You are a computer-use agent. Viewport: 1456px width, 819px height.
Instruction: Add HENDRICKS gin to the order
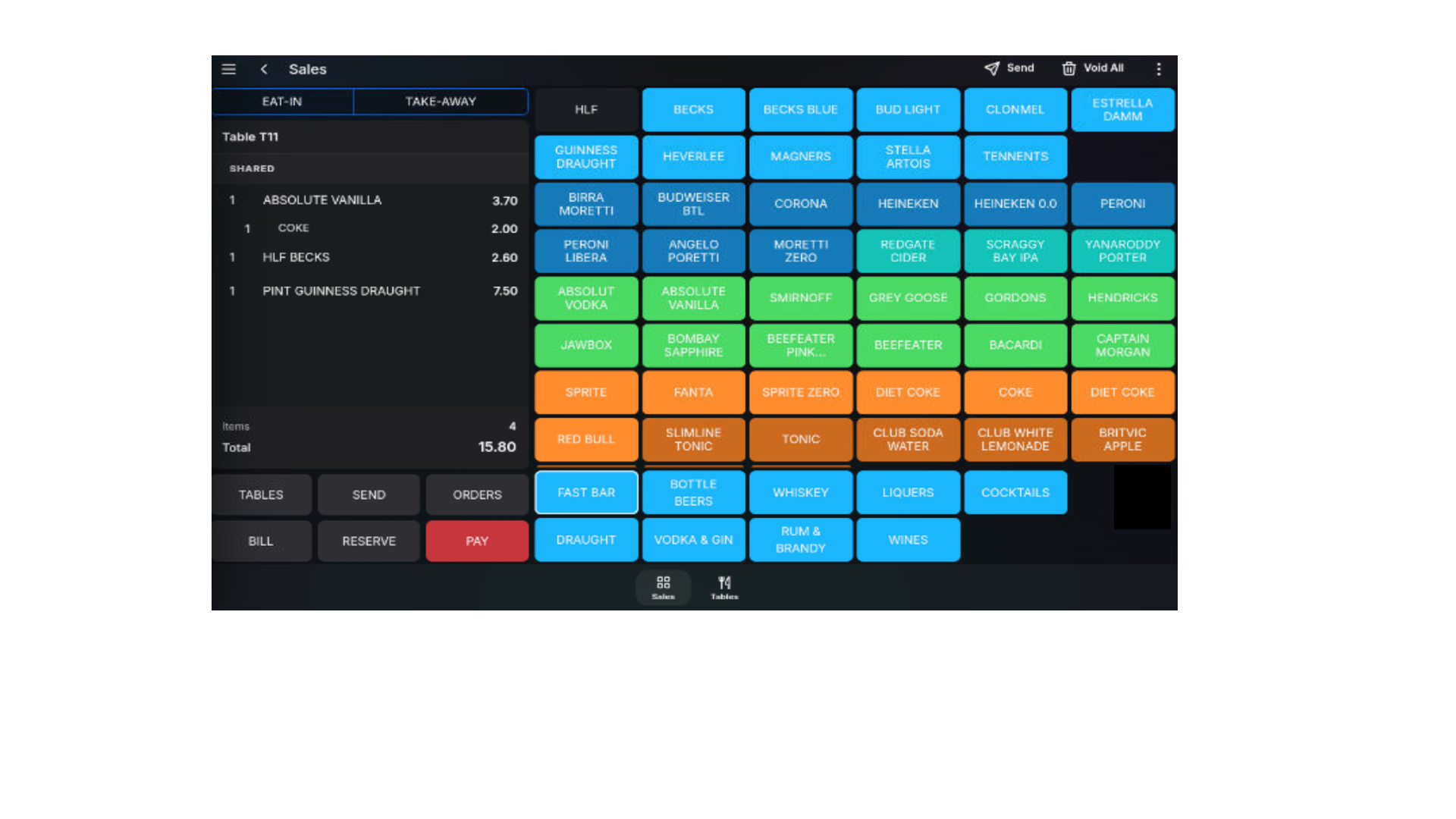click(1123, 298)
